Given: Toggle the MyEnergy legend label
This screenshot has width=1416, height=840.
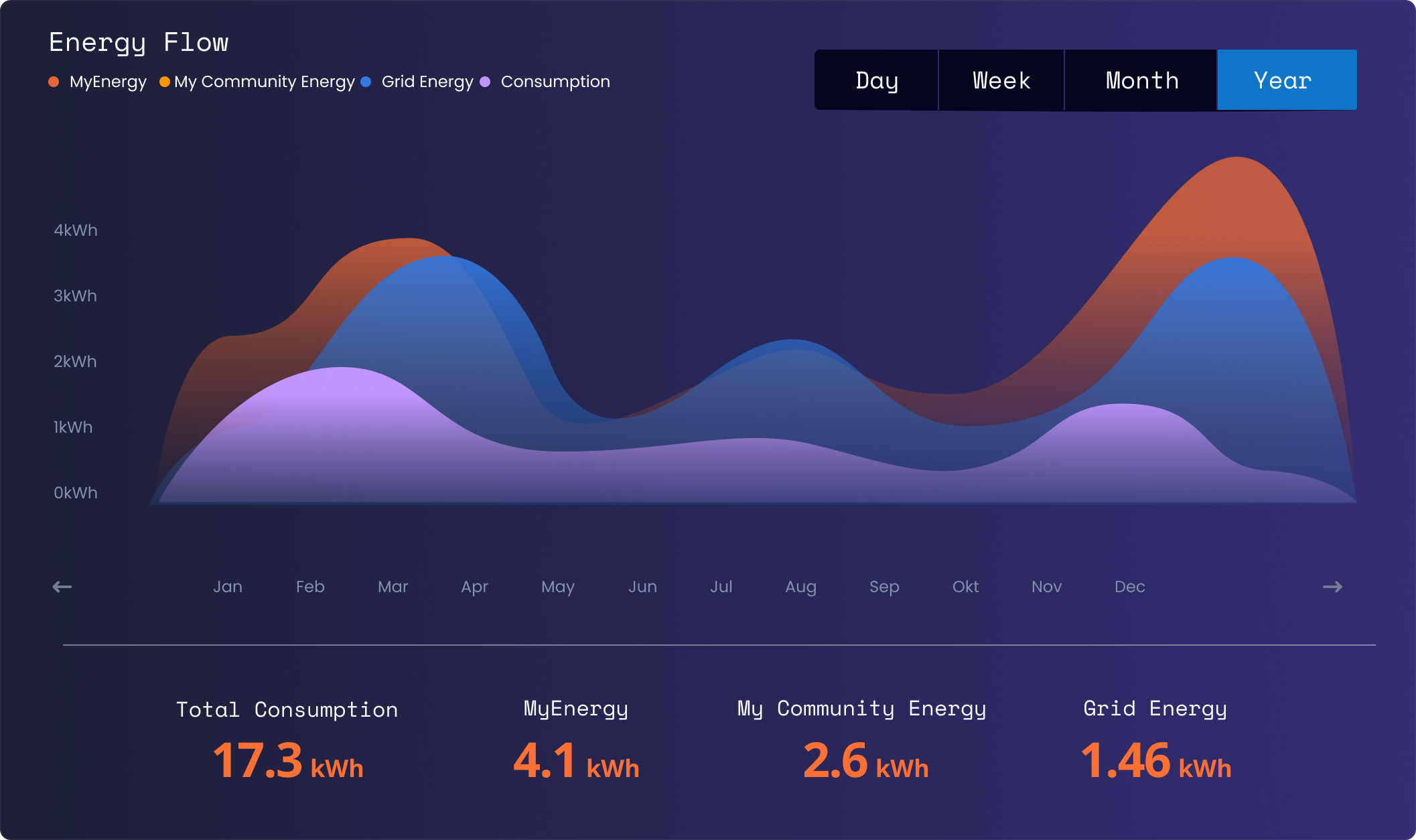Looking at the screenshot, I should click(x=108, y=82).
